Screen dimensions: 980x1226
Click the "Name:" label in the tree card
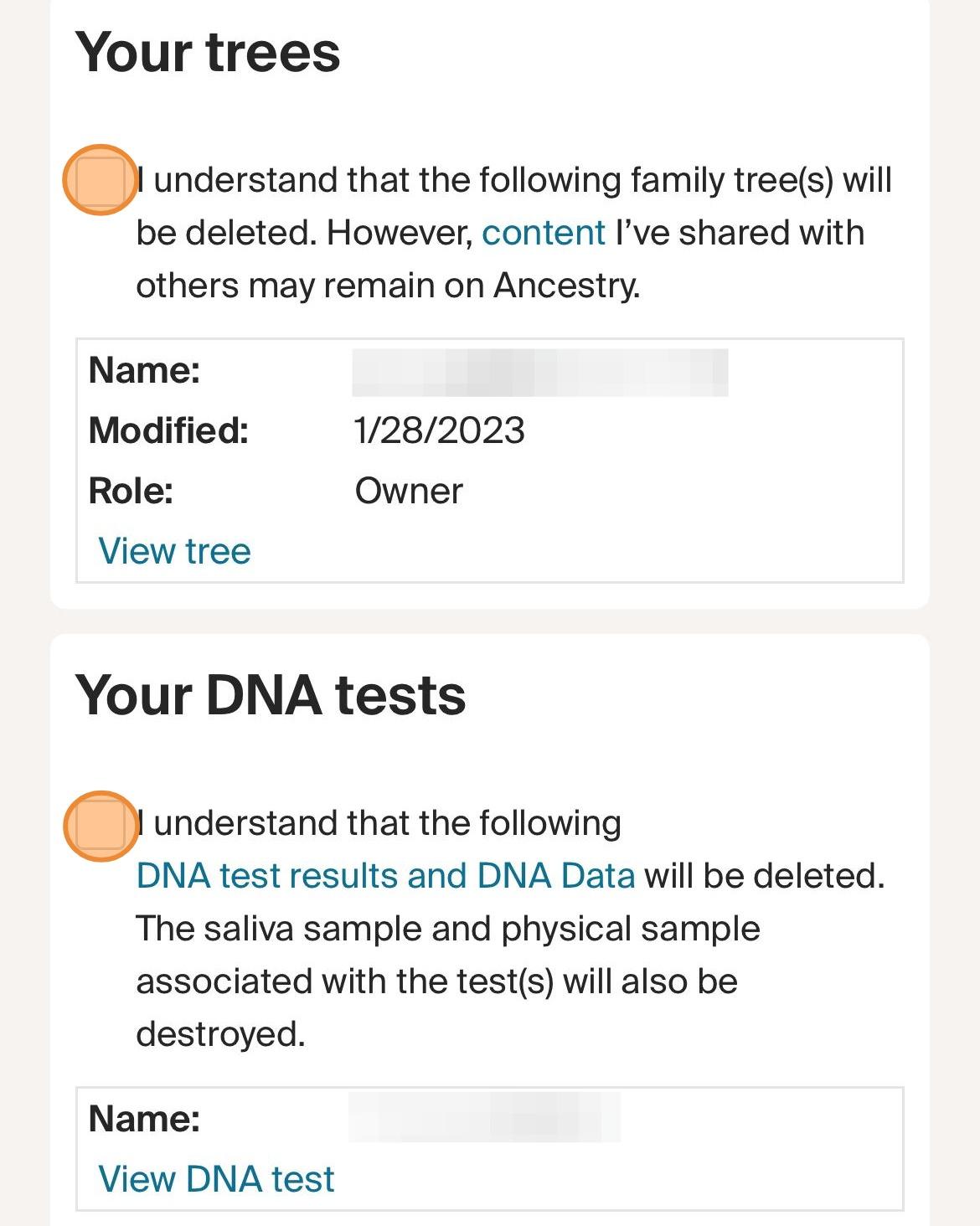point(144,370)
